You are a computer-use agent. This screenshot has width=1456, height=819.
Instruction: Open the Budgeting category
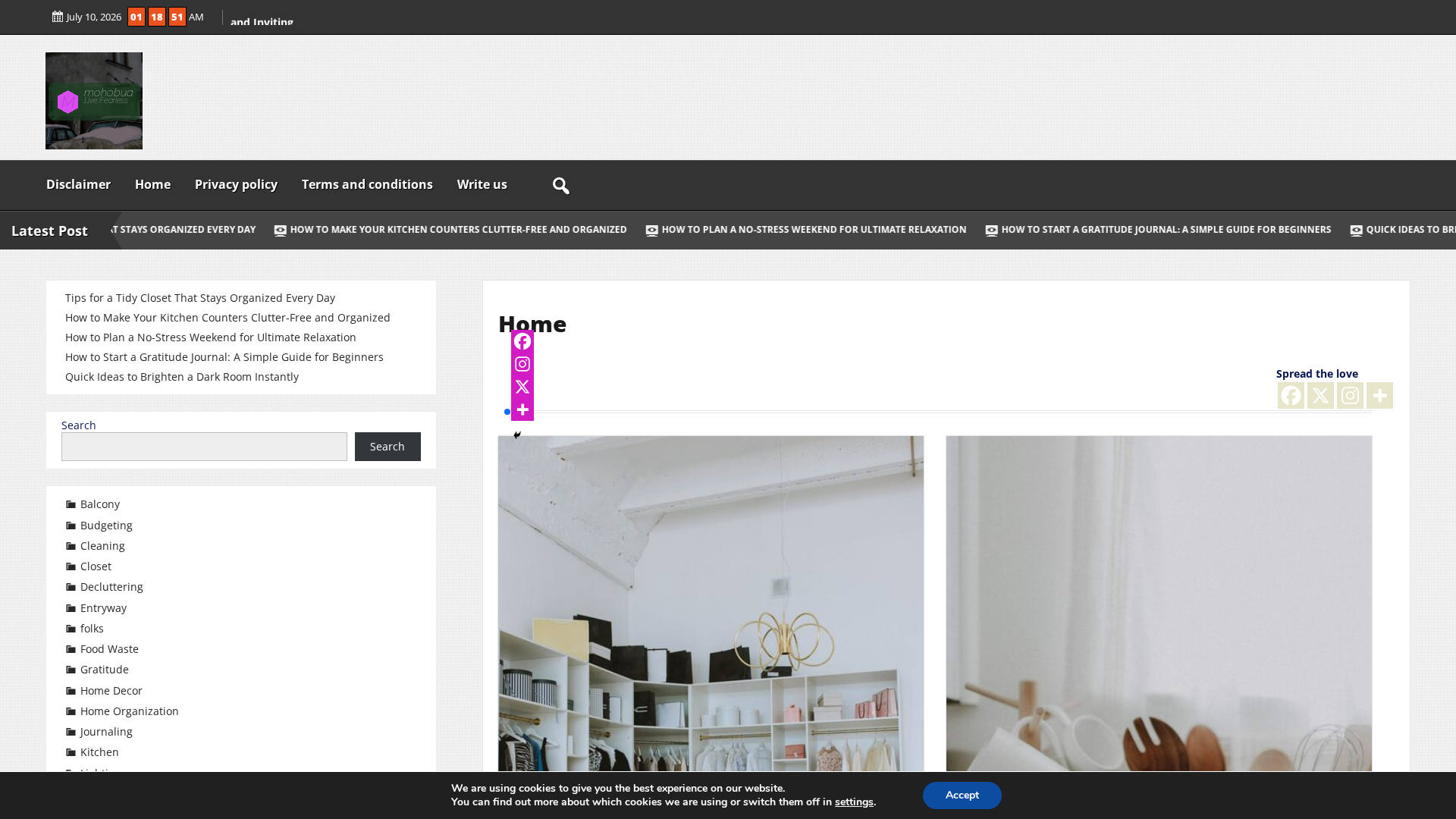click(x=106, y=526)
